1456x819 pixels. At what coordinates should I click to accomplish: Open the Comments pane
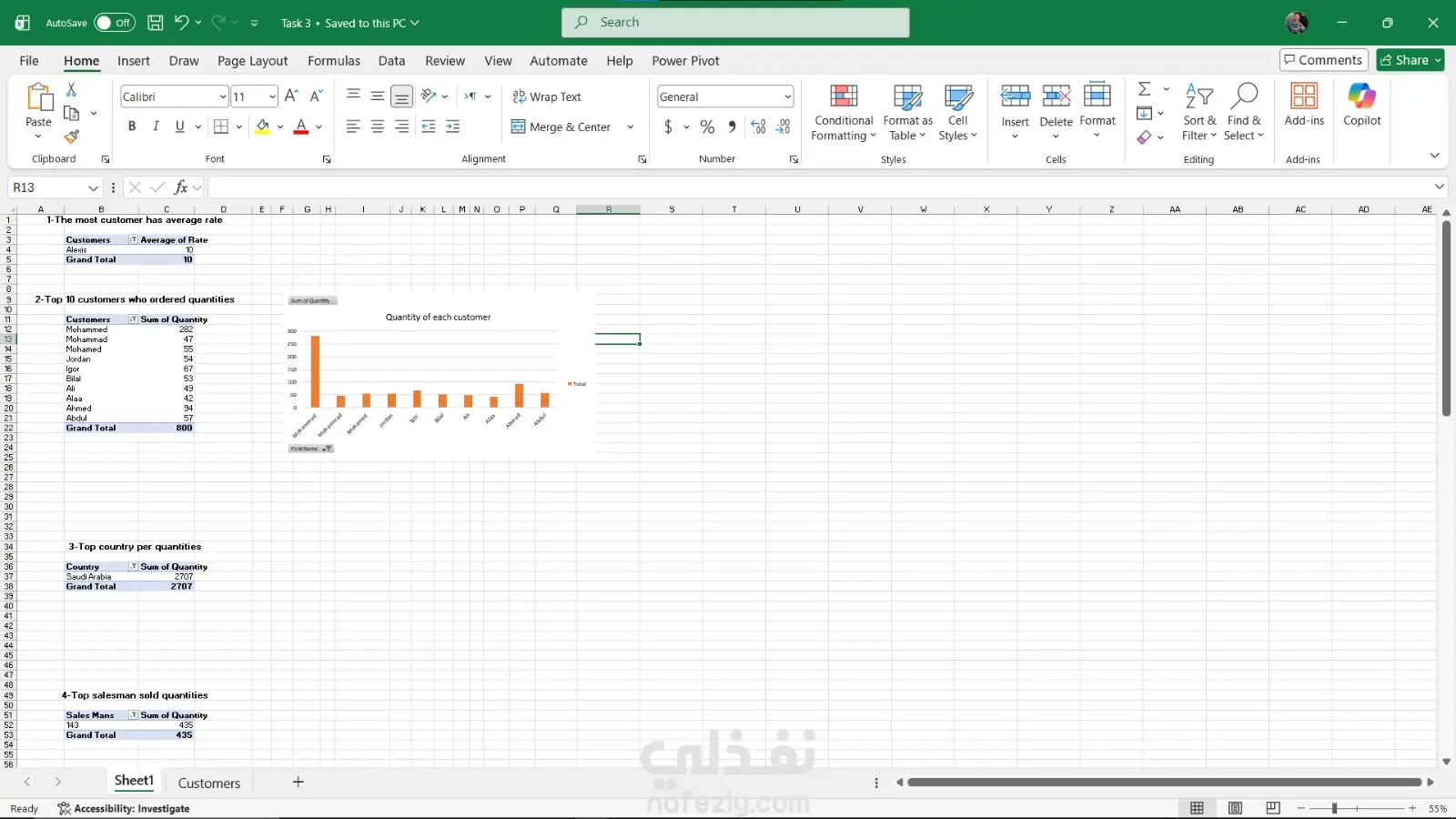pos(1323,60)
